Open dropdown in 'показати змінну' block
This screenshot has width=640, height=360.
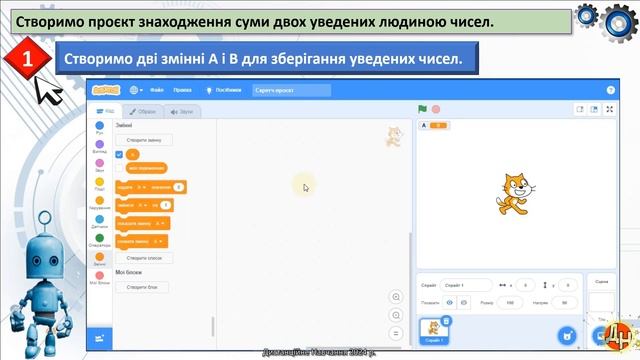[x=160, y=224]
